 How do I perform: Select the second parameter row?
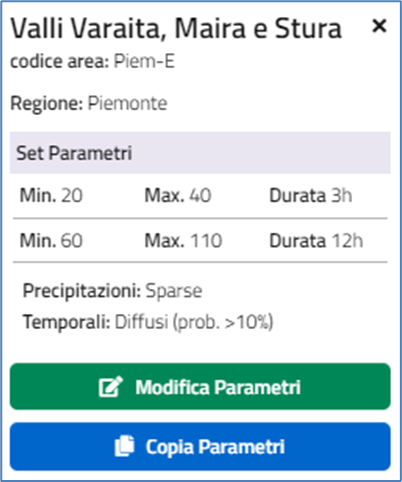click(x=200, y=240)
